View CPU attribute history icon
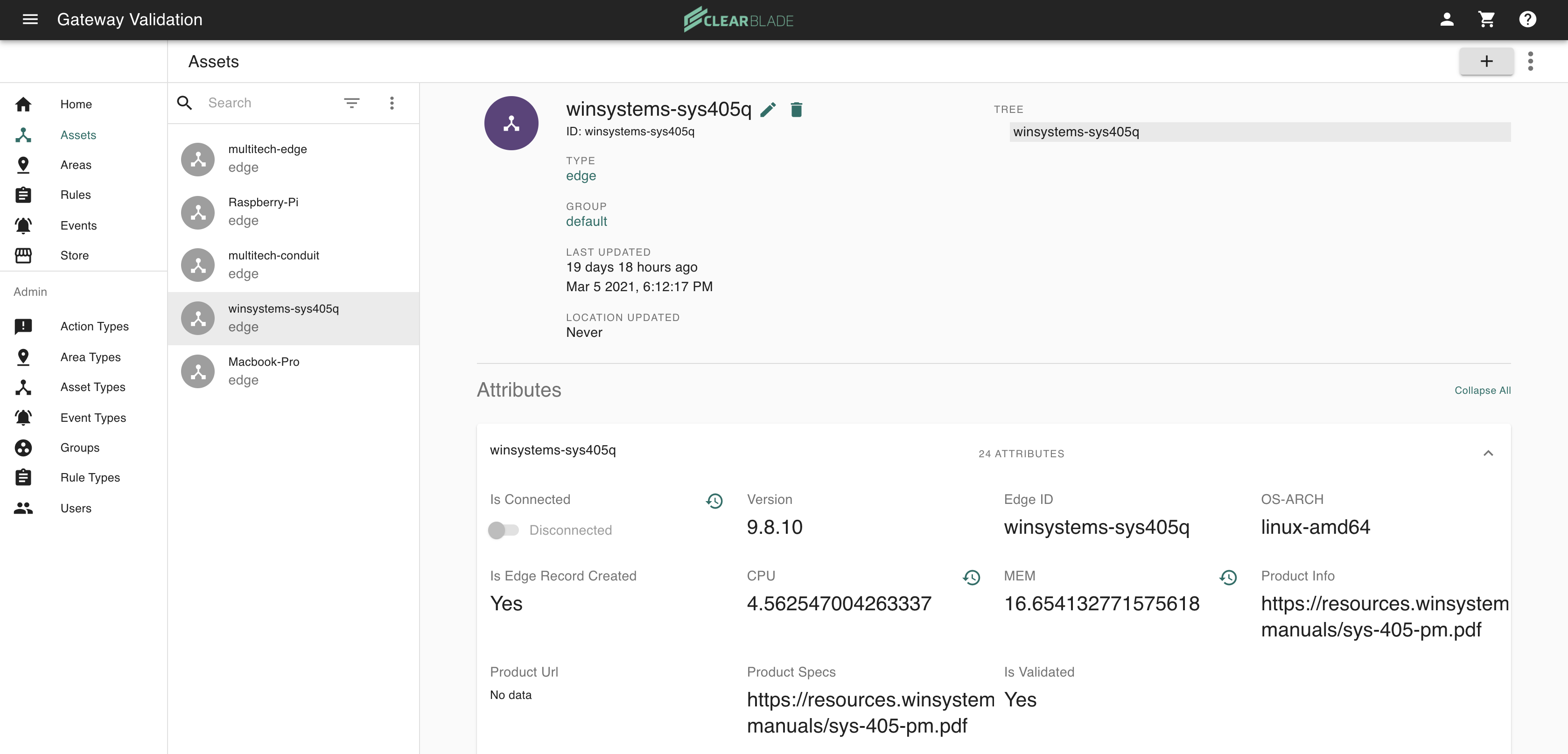The image size is (1568, 754). 972,577
